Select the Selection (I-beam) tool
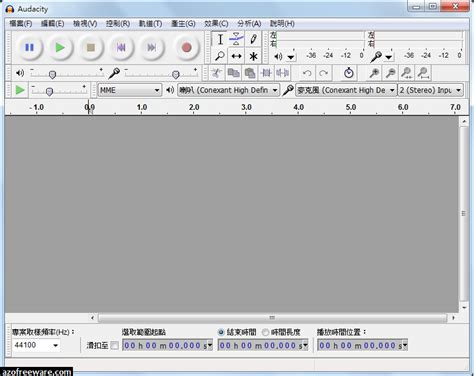The image size is (474, 376). [220, 39]
